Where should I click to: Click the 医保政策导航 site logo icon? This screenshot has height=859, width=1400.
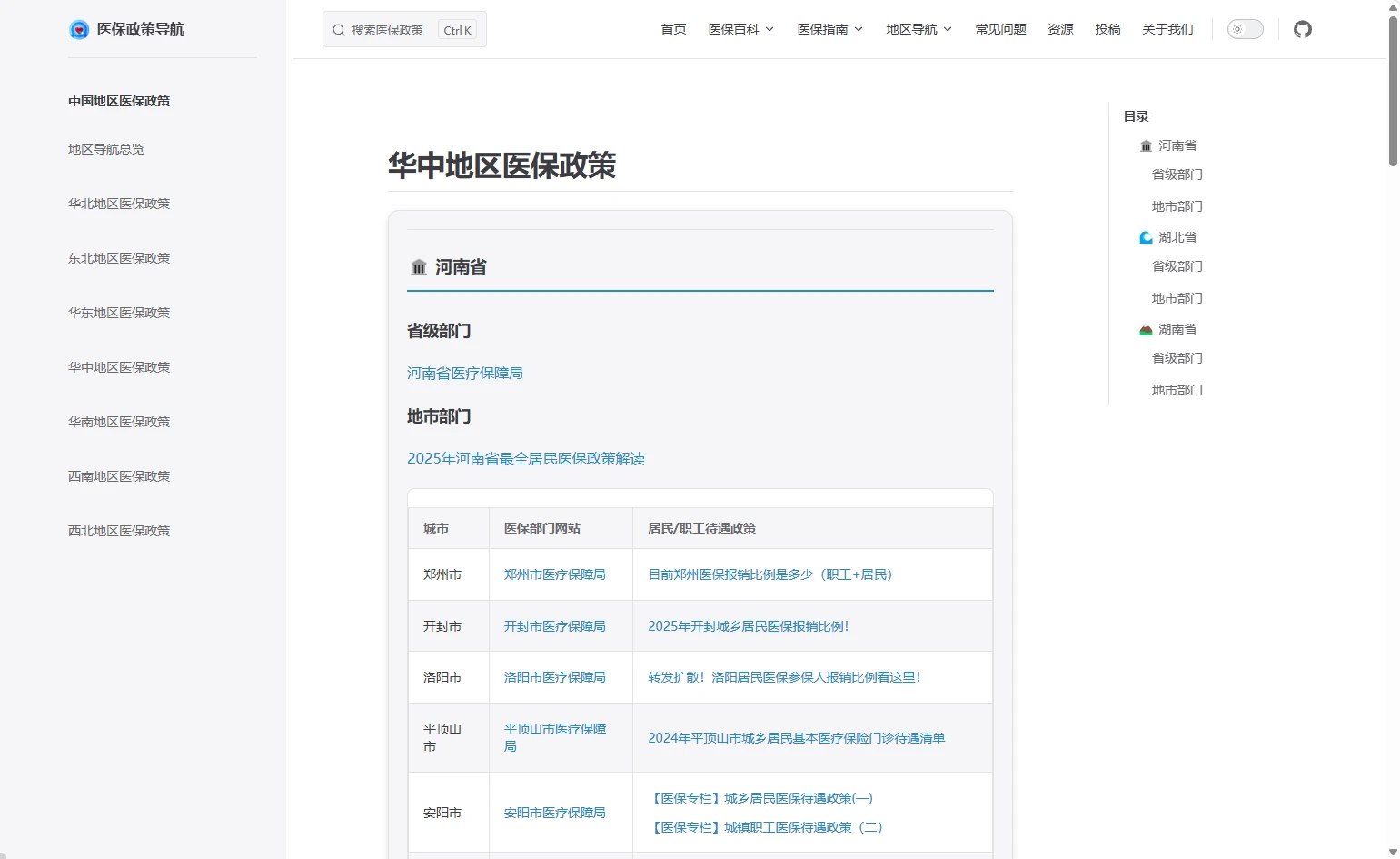click(x=79, y=30)
